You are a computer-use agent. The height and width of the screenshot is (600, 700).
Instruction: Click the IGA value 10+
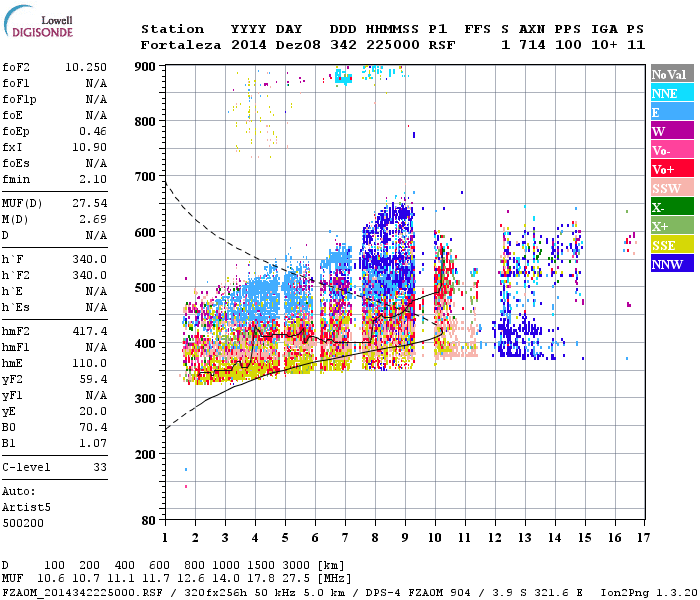[604, 45]
